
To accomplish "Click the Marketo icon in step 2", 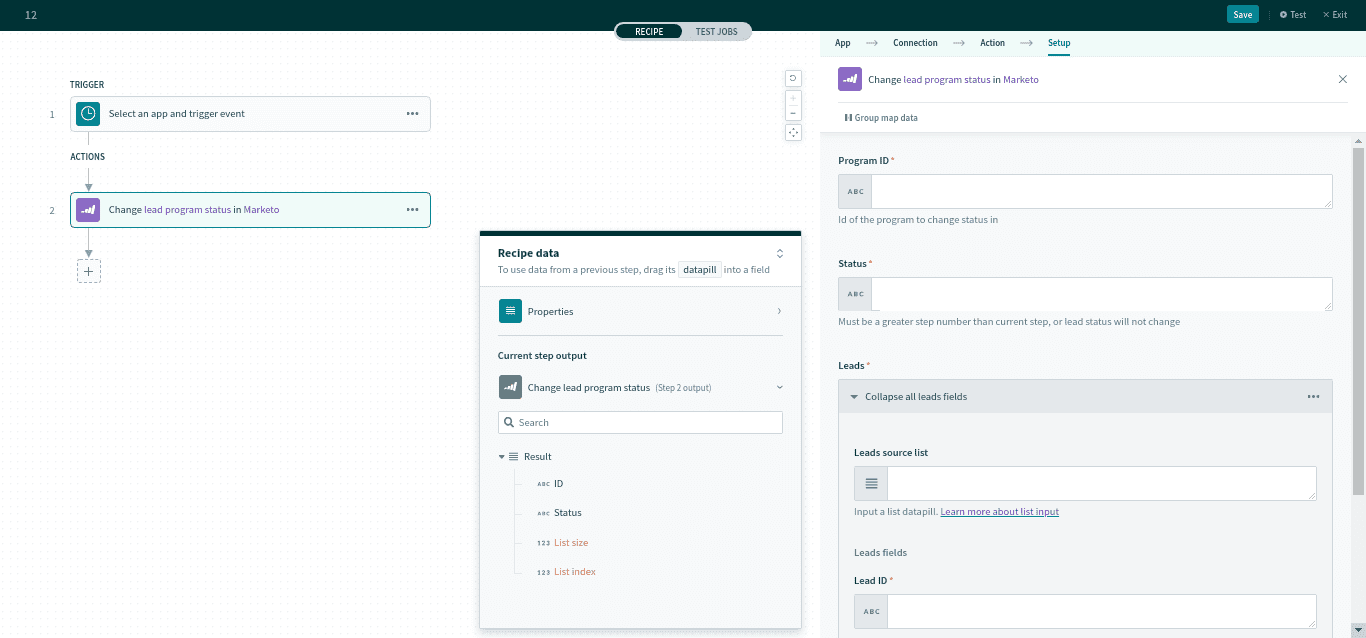I will coord(88,210).
